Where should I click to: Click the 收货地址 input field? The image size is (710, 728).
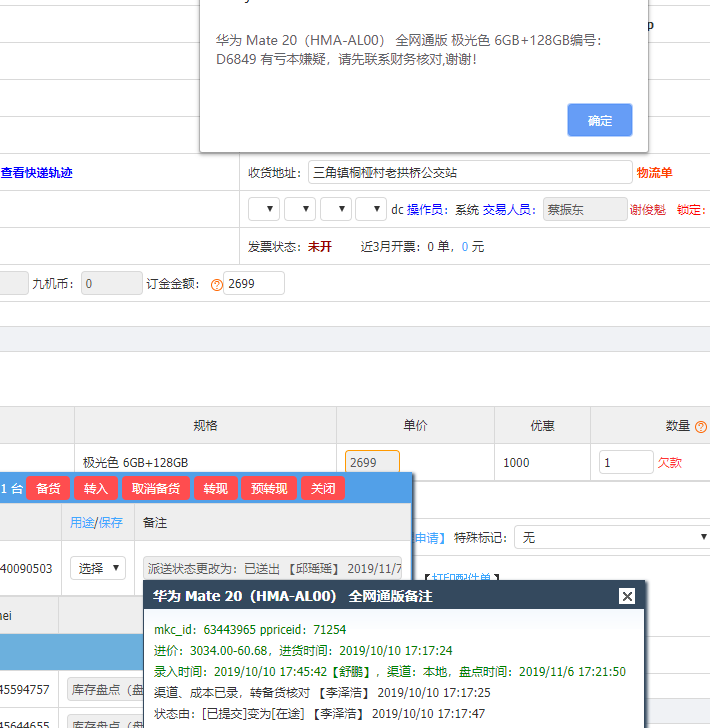[x=470, y=172]
